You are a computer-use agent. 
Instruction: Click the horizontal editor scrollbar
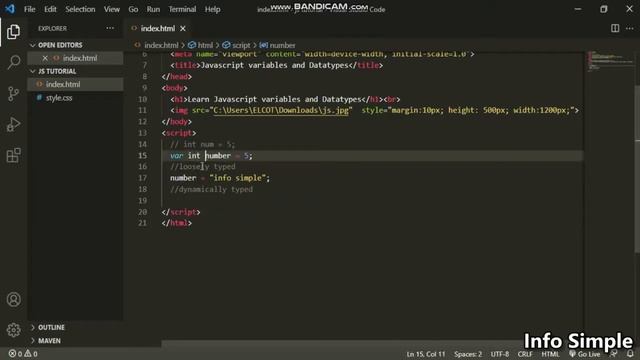pos(343,344)
